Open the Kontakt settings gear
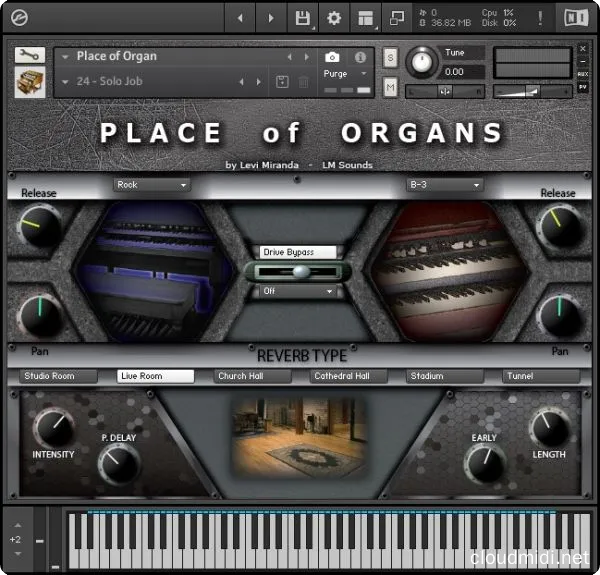The height and width of the screenshot is (575, 600). [334, 18]
